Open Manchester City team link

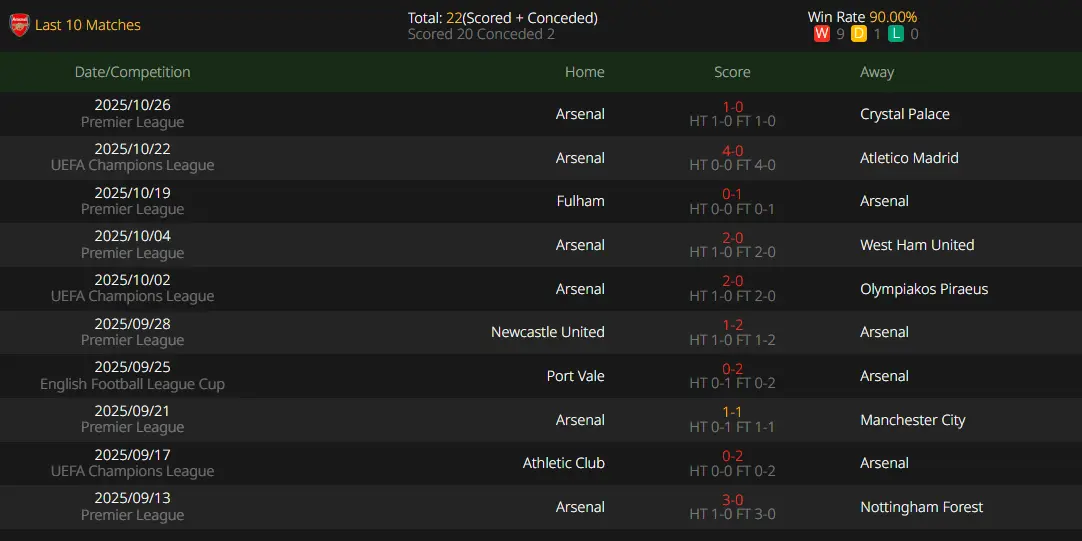(x=912, y=420)
